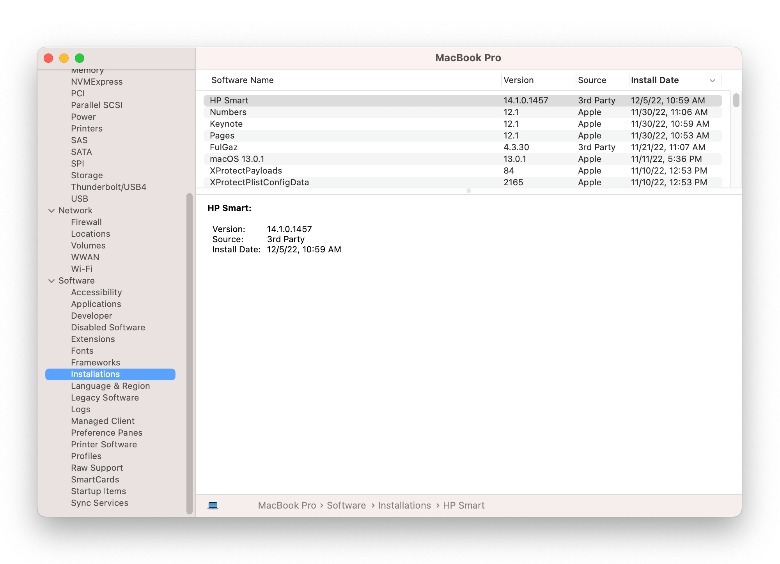780x564 pixels.
Task: Select the macOS 13.0.1 row
Action: point(463,159)
